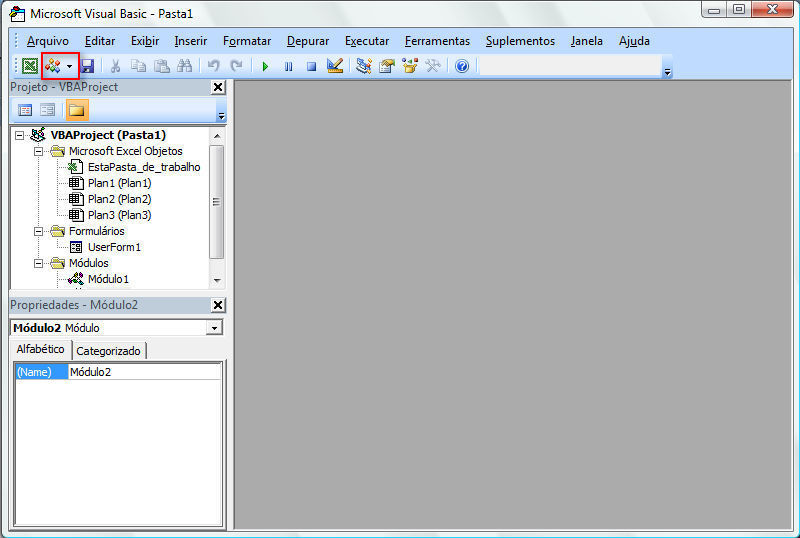The width and height of the screenshot is (800, 538).
Task: Toggle Design Mode ruler icon
Action: [335, 66]
